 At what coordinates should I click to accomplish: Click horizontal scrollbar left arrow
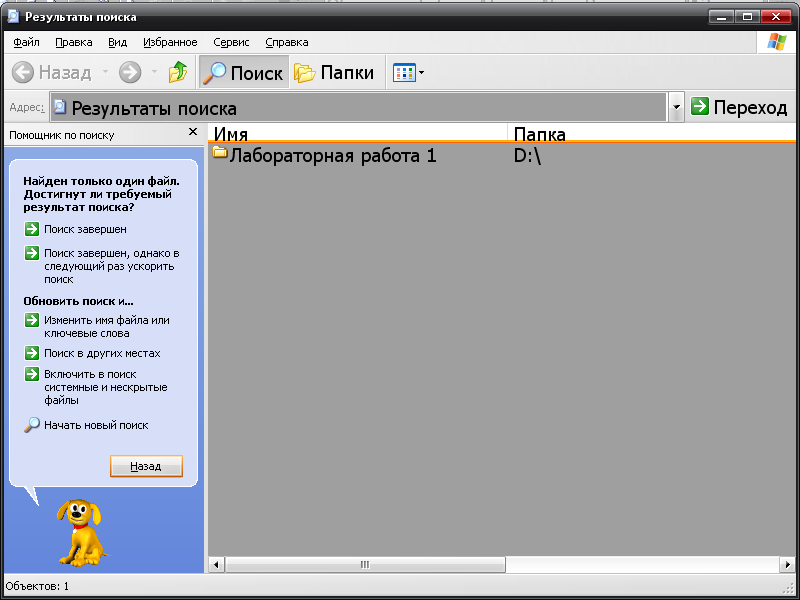216,564
